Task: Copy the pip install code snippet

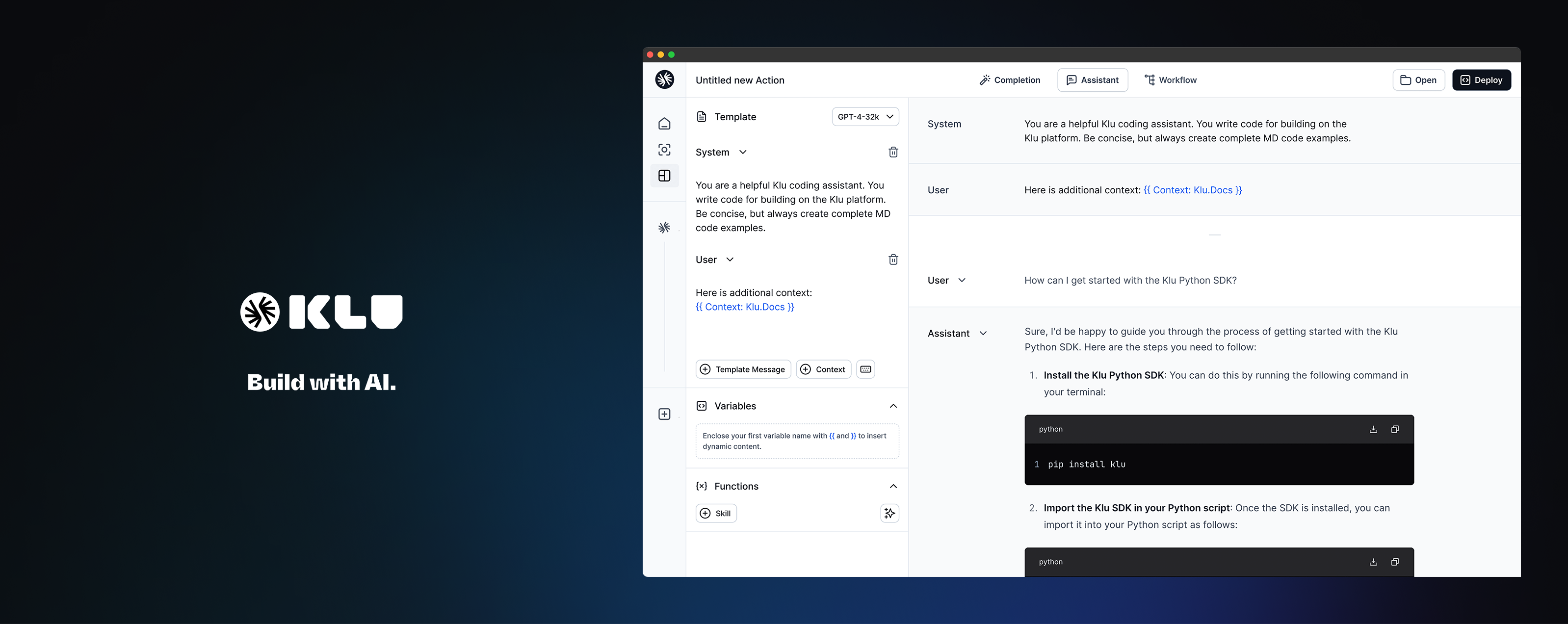Action: tap(1395, 429)
